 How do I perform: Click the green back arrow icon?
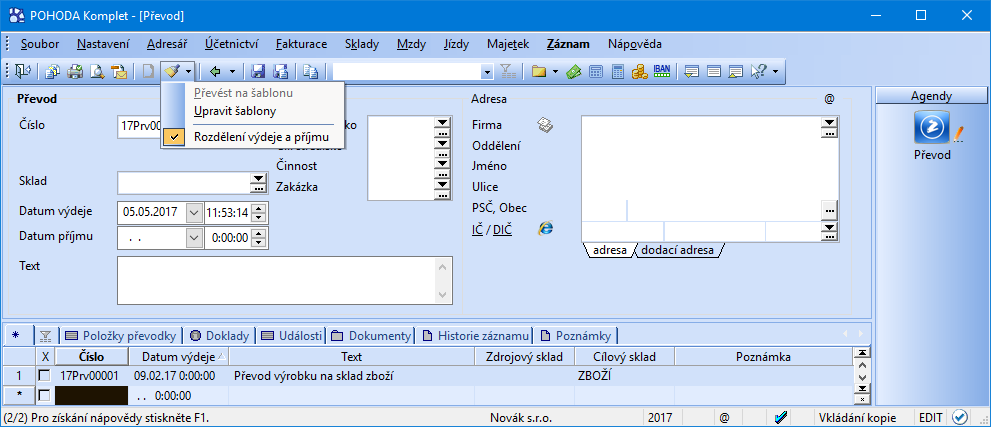tap(216, 71)
